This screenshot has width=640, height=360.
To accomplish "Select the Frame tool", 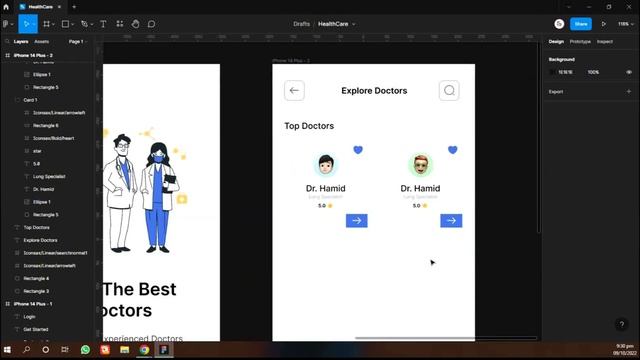I will pyautogui.click(x=47, y=24).
